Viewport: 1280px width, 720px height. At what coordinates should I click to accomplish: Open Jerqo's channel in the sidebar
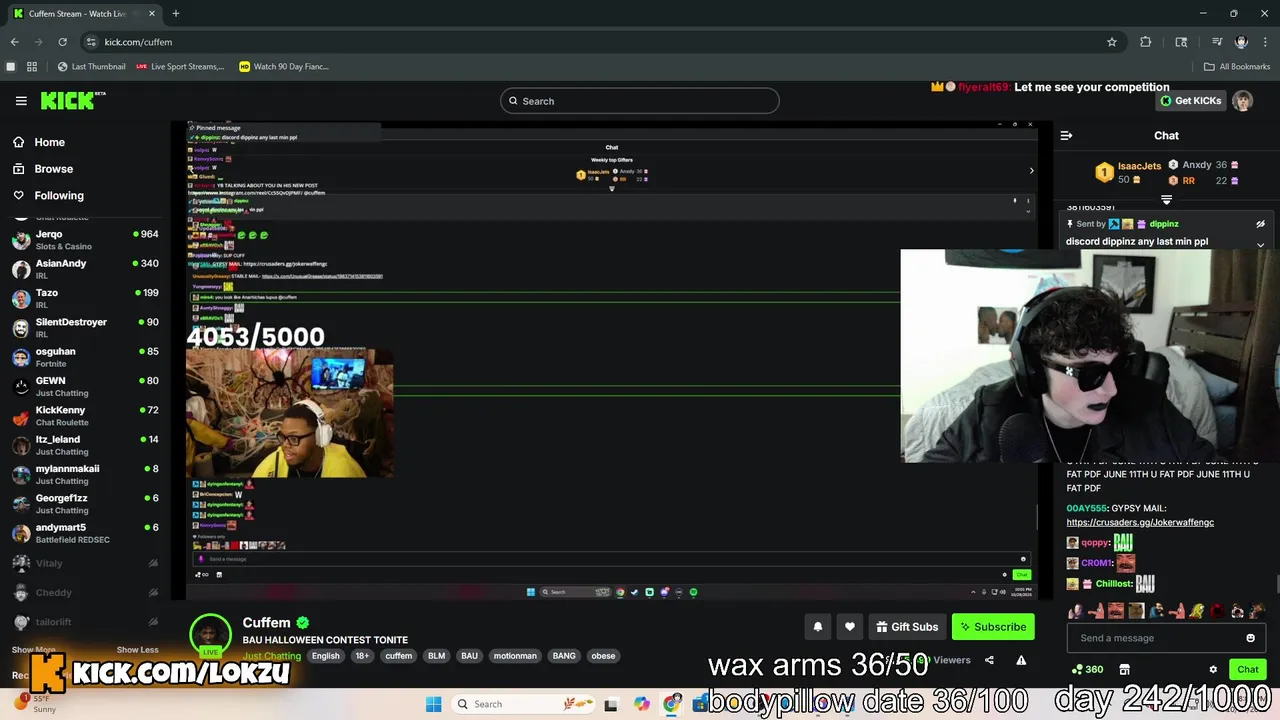pos(84,239)
